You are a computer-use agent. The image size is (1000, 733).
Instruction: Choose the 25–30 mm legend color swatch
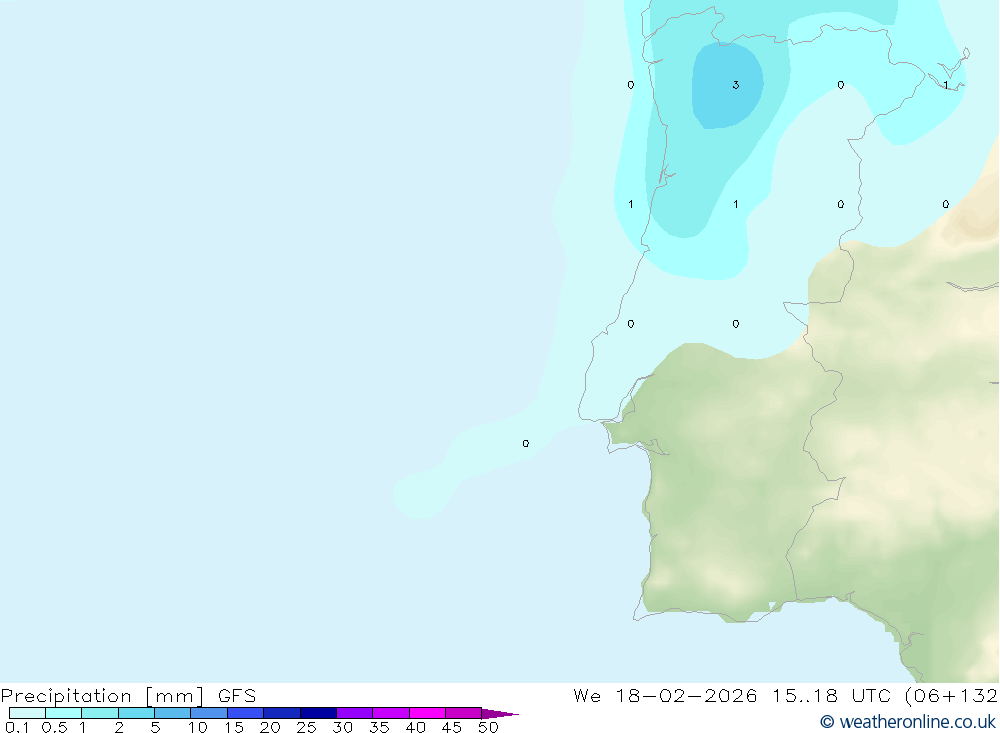[x=318, y=713]
